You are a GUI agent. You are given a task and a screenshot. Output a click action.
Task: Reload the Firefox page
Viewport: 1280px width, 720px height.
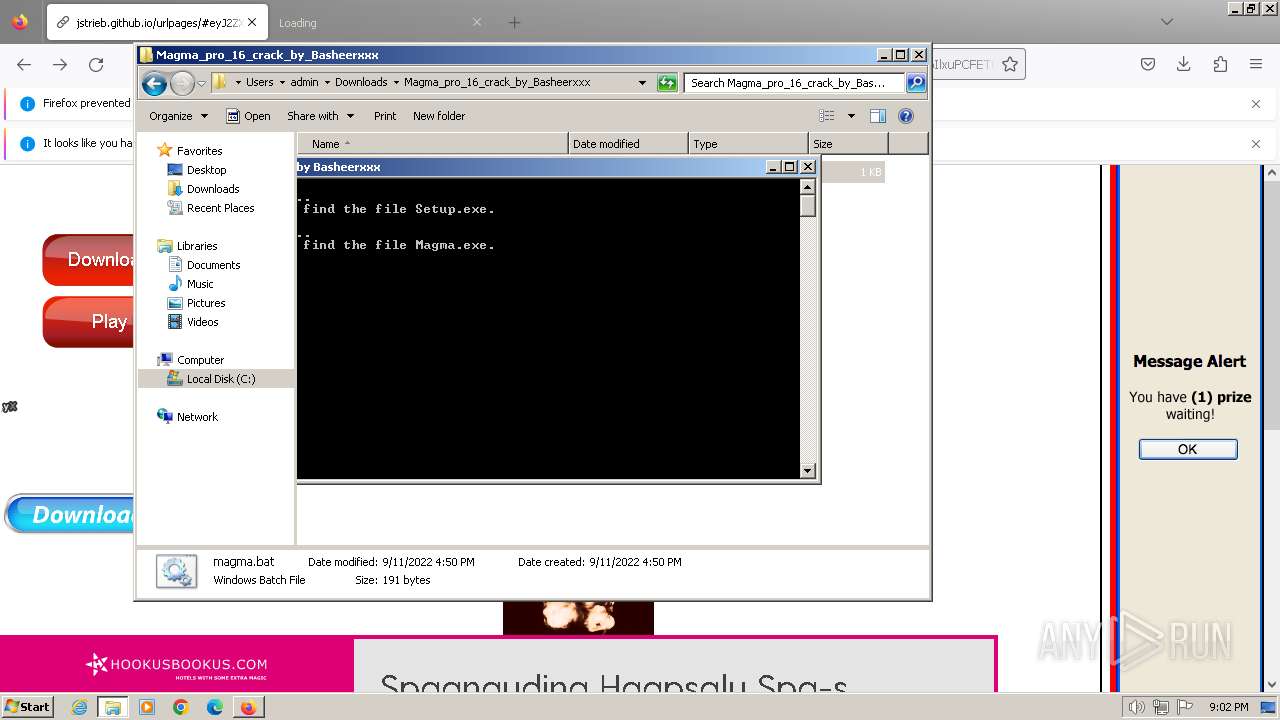(96, 64)
